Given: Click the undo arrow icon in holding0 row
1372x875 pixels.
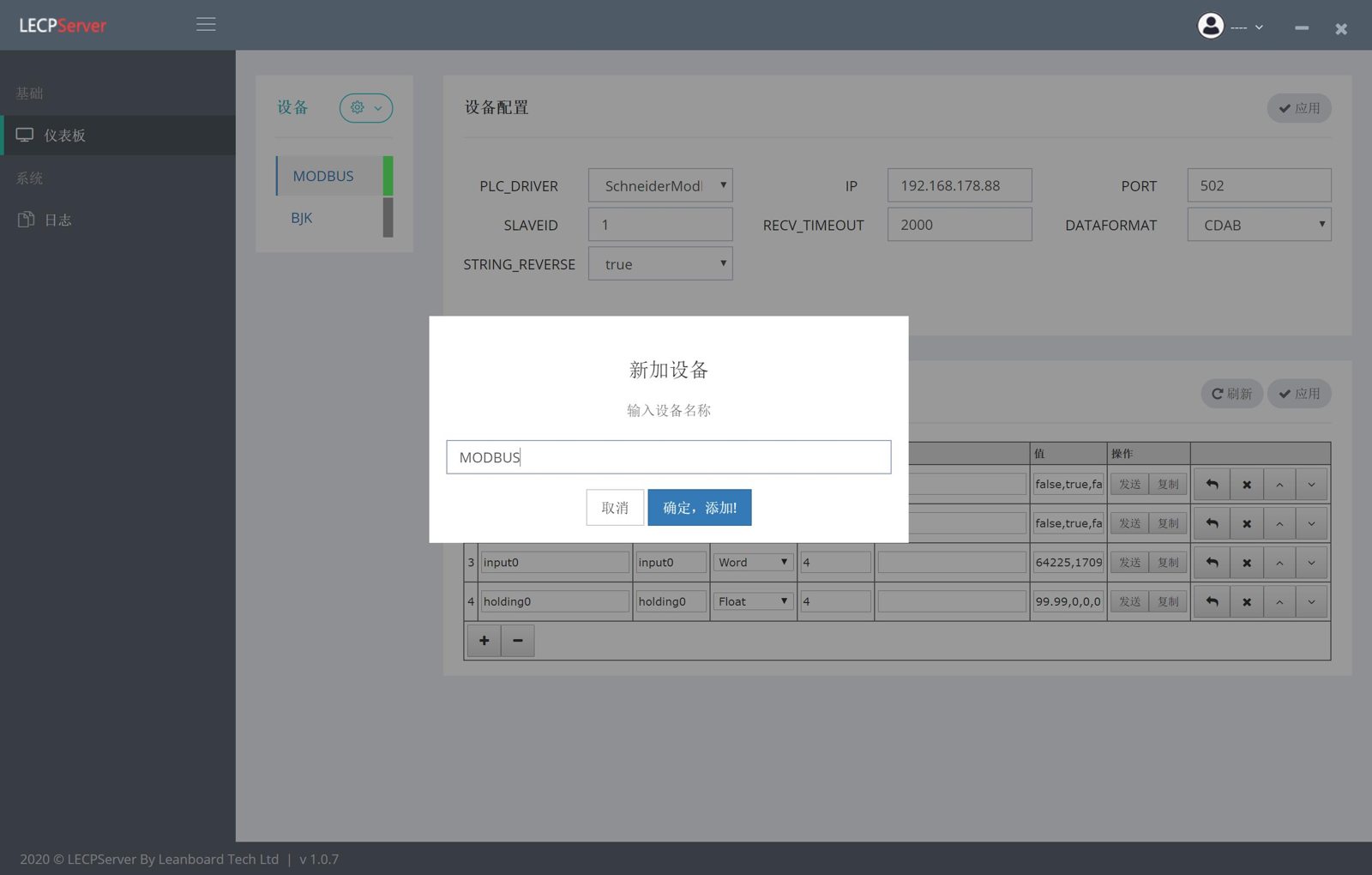Looking at the screenshot, I should (1212, 602).
